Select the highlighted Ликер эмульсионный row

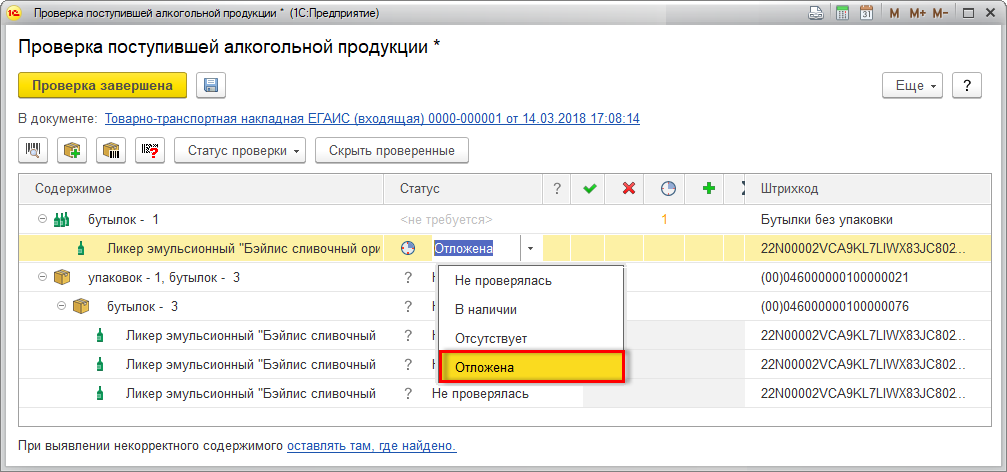tap(504, 248)
